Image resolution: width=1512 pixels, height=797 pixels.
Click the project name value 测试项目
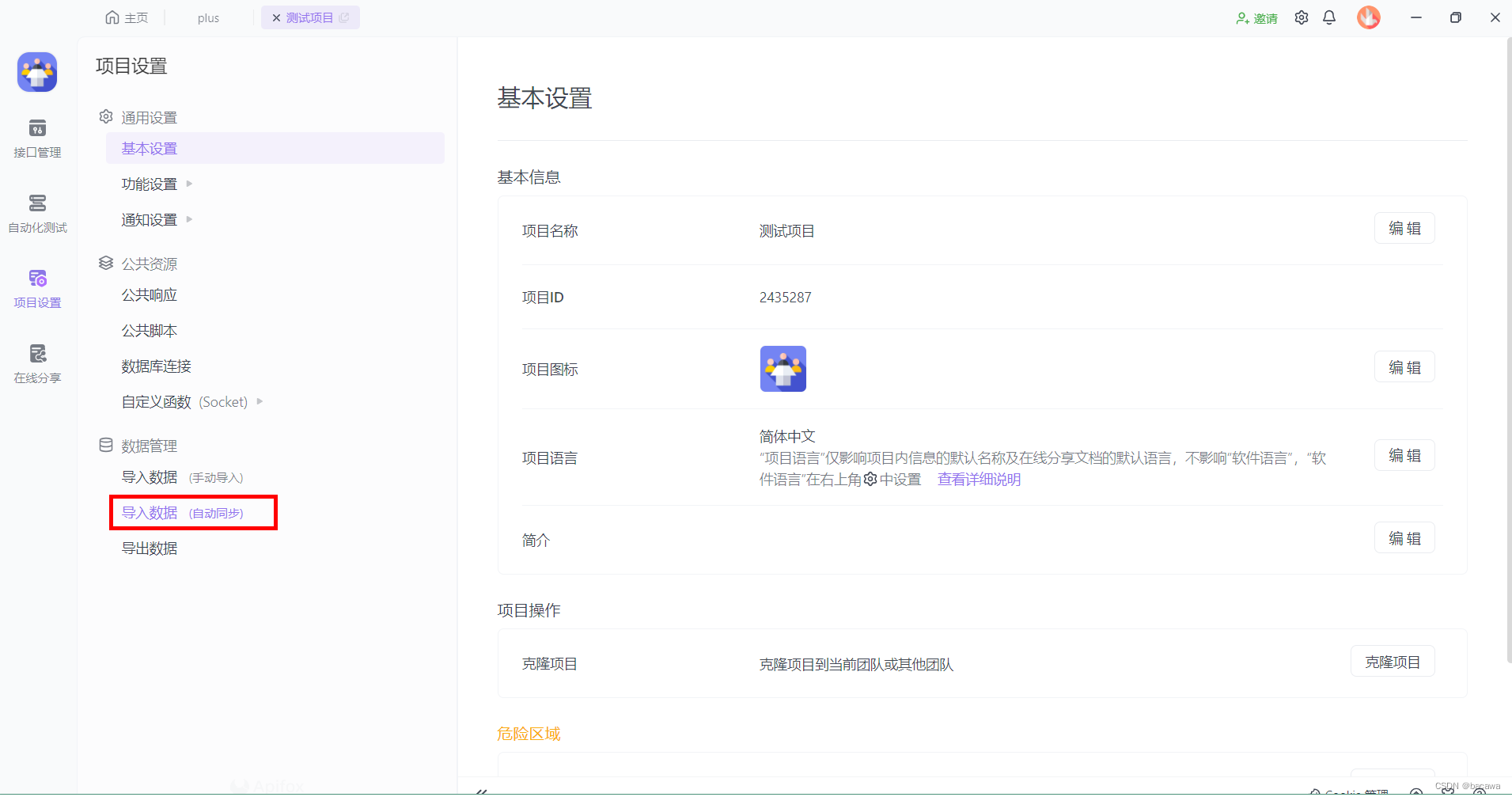tap(787, 231)
